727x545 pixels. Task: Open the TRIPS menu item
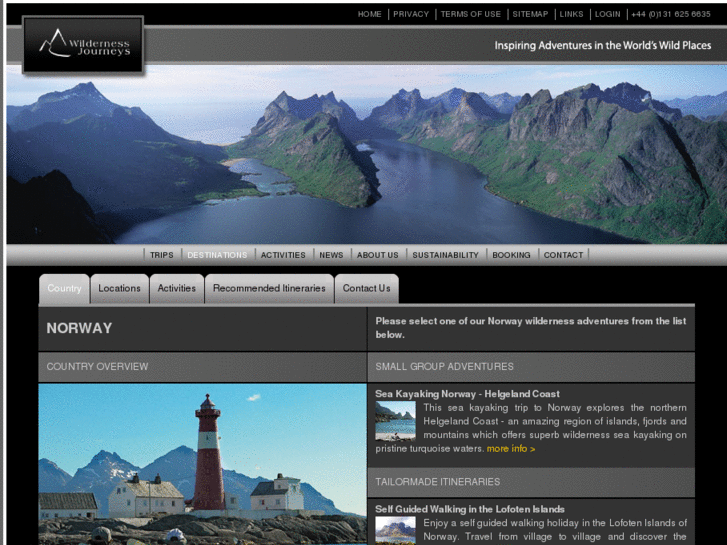click(161, 255)
